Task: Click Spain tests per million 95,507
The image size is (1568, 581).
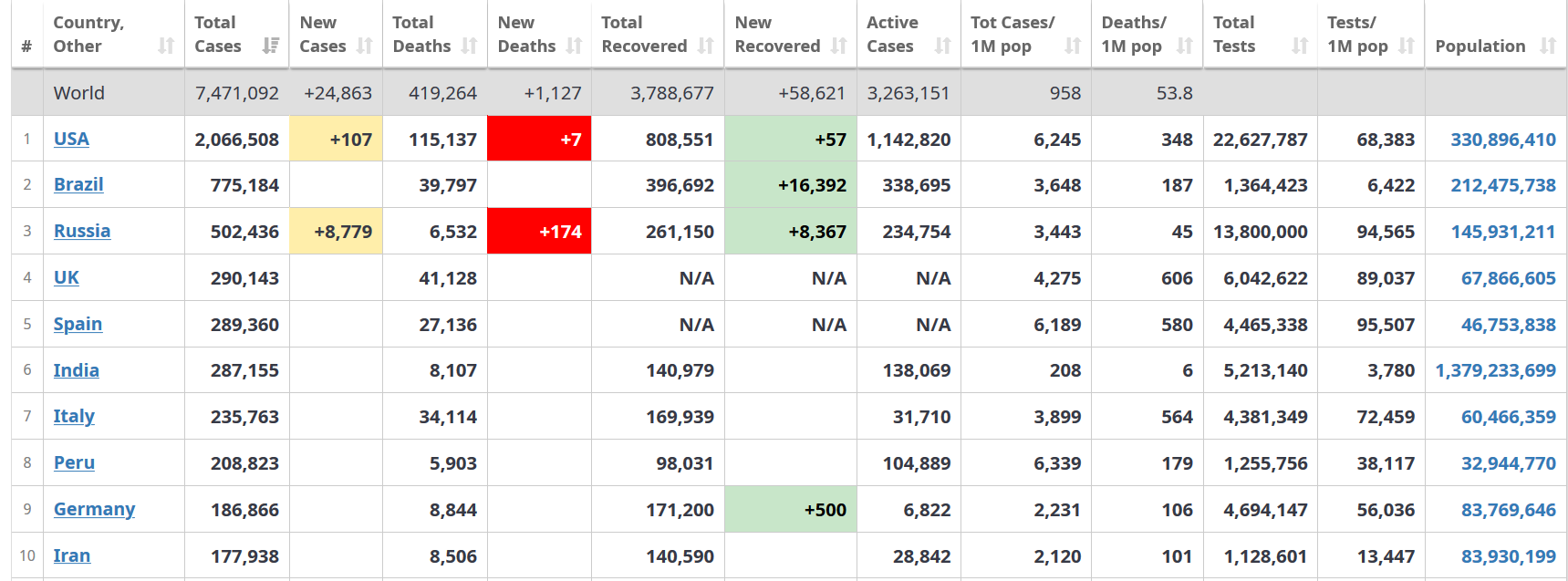Action: [x=1386, y=325]
